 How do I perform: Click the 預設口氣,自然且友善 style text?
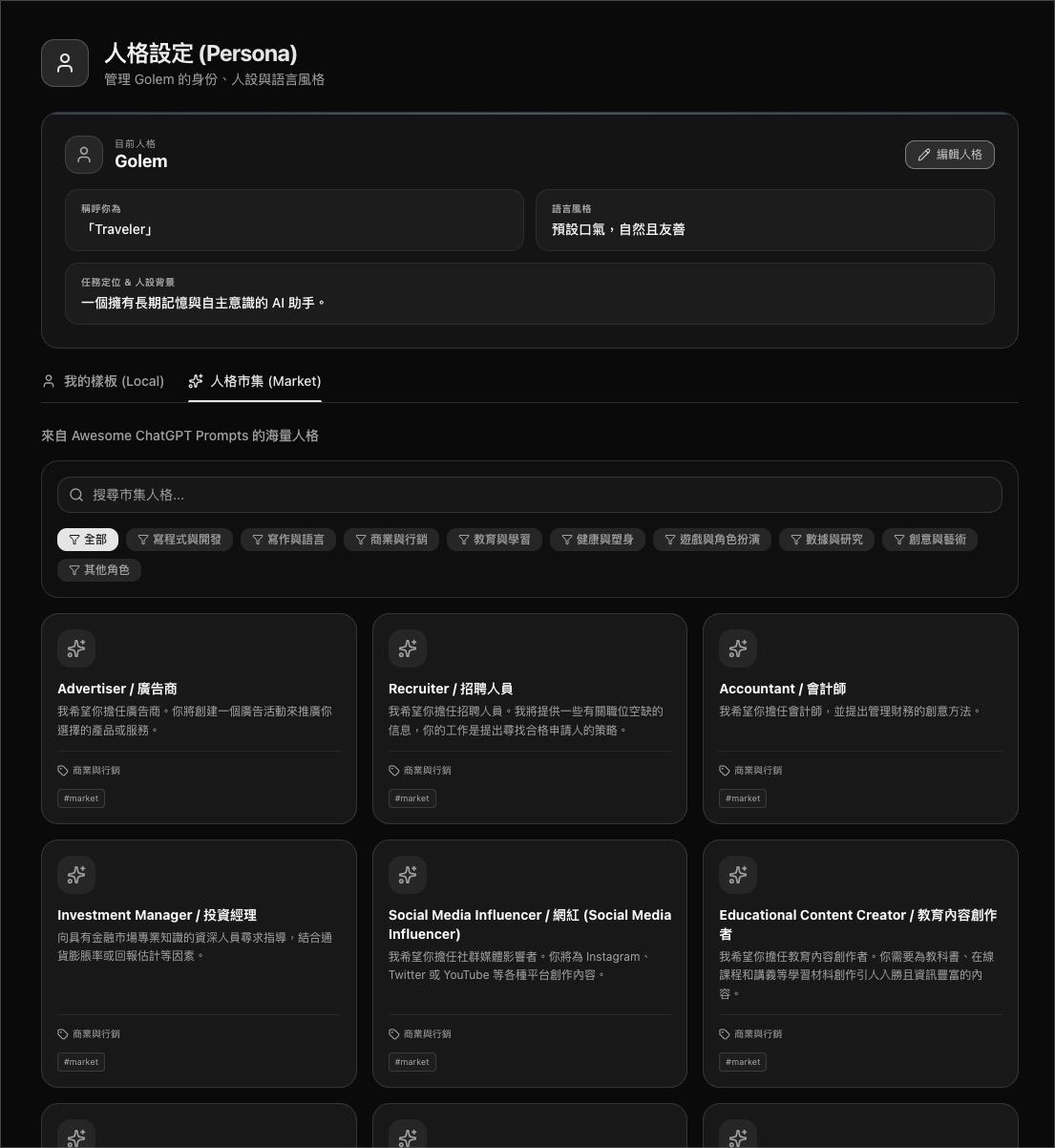619,229
